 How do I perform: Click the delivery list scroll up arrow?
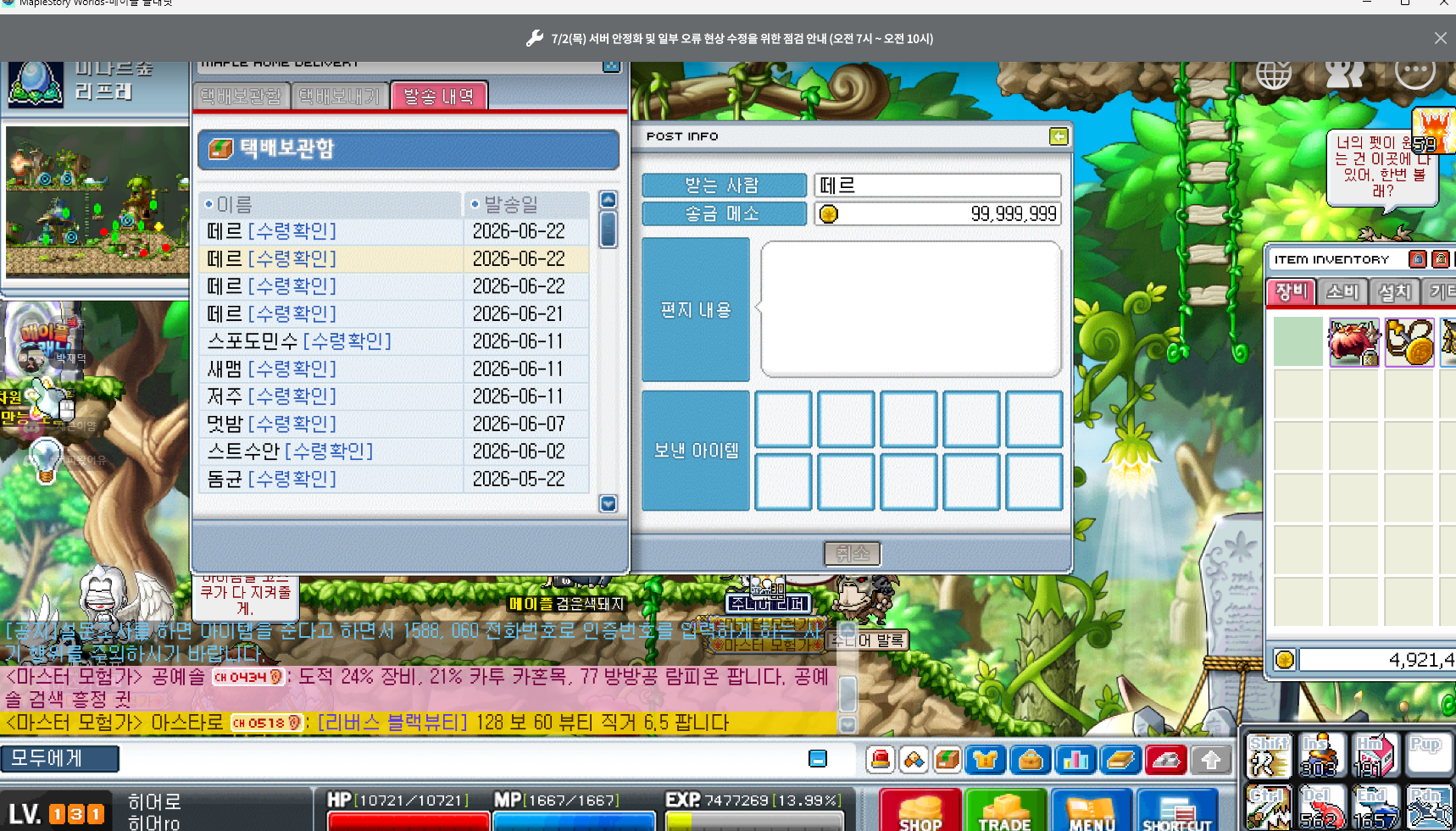(x=609, y=200)
